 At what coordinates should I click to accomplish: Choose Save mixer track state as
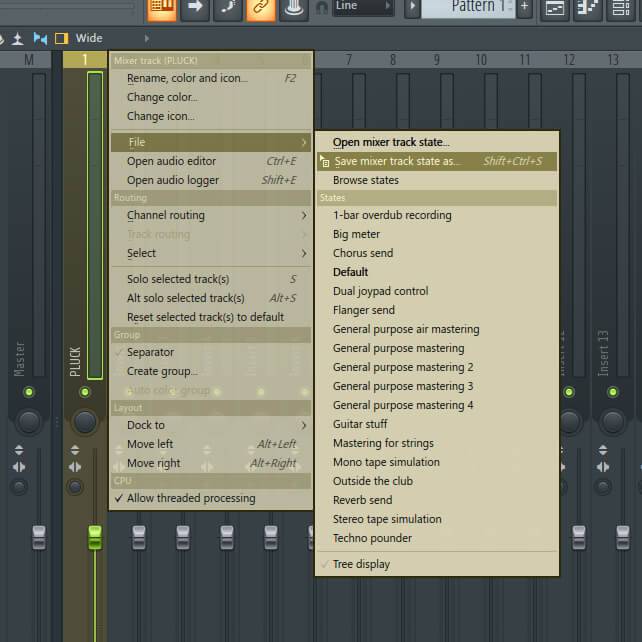coord(397,161)
